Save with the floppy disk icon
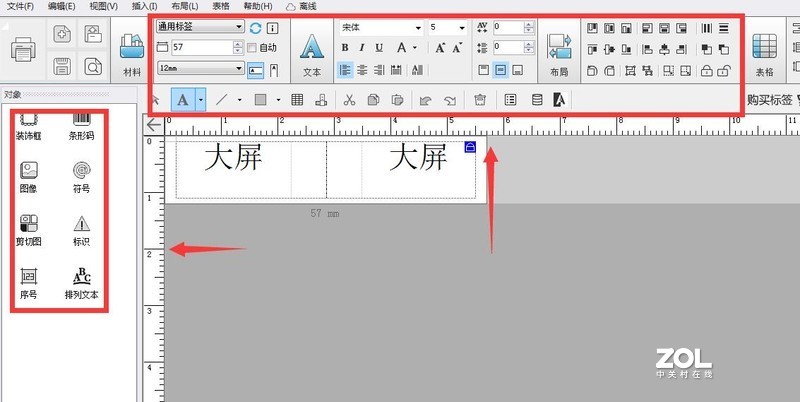 click(x=62, y=66)
